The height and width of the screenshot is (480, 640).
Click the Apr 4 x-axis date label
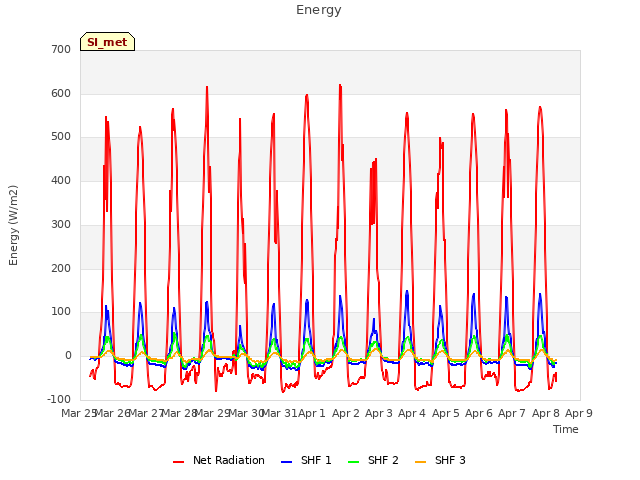412,413
